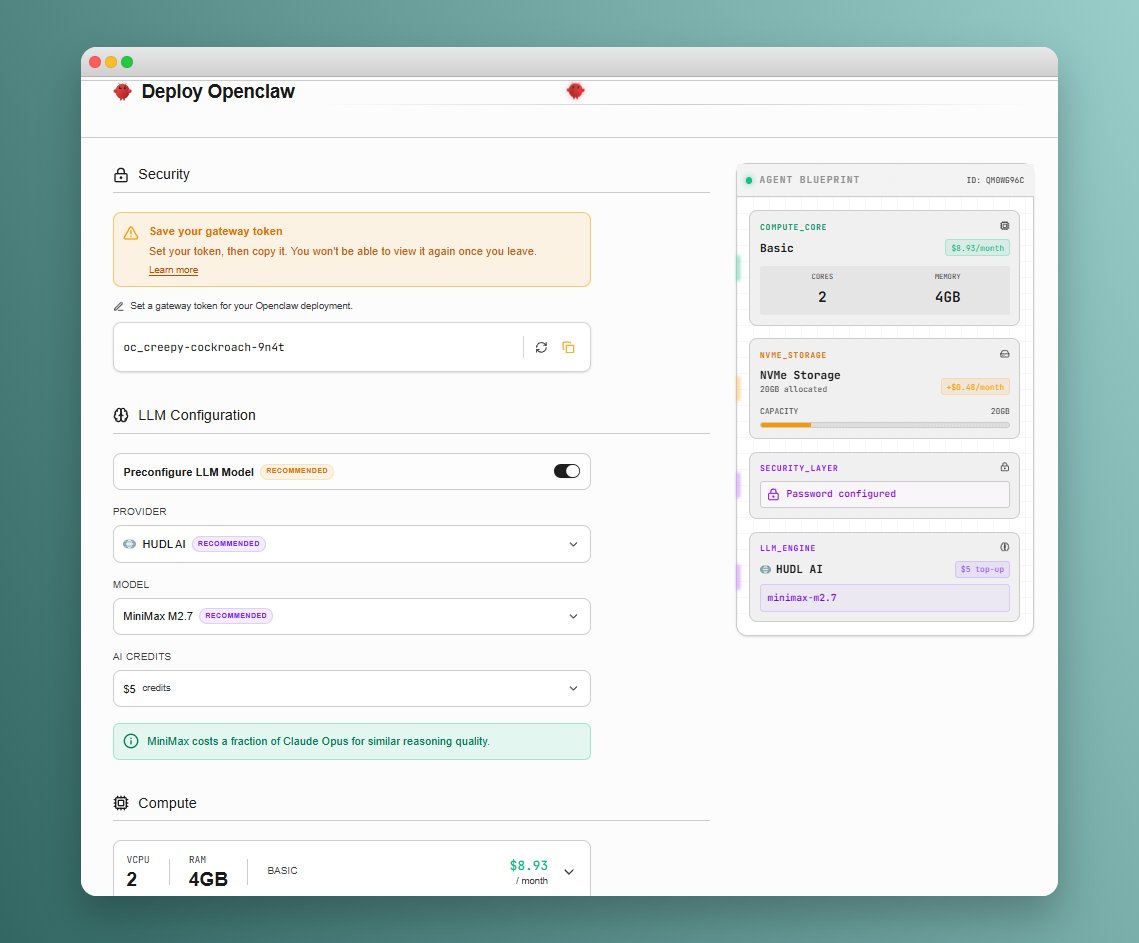The height and width of the screenshot is (943, 1139).
Task: Click the CPU icon on the COMPUTE_CORE card
Action: [x=1005, y=226]
